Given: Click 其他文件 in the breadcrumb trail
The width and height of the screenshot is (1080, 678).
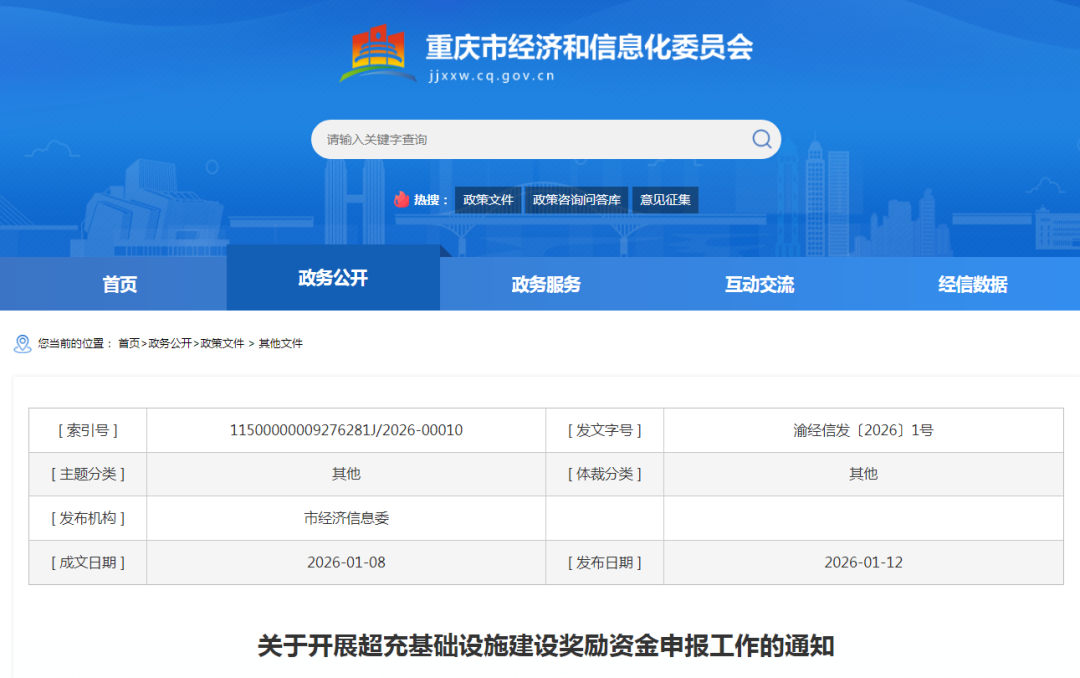Looking at the screenshot, I should coord(281,344).
